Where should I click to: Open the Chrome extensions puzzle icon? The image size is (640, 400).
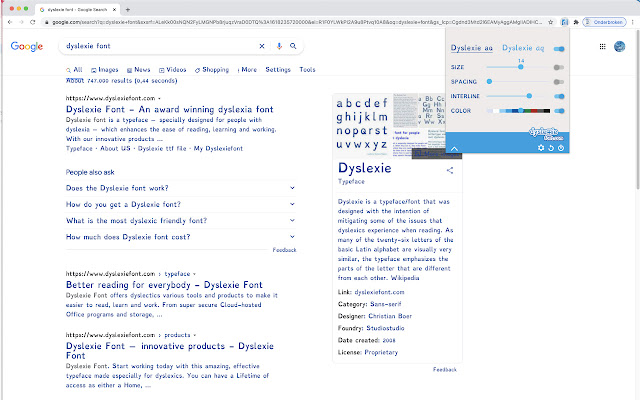pyautogui.click(x=576, y=22)
